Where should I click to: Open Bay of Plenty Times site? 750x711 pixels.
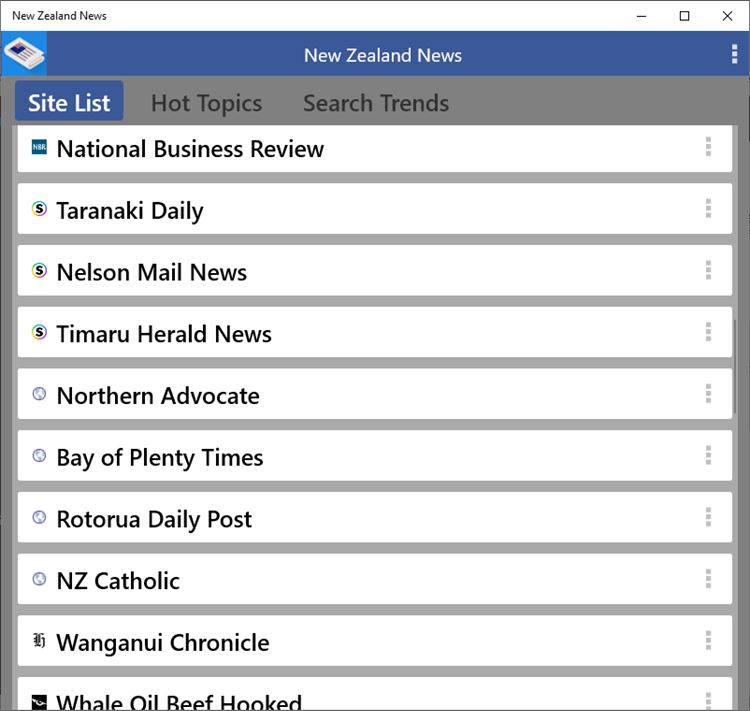pyautogui.click(x=375, y=456)
